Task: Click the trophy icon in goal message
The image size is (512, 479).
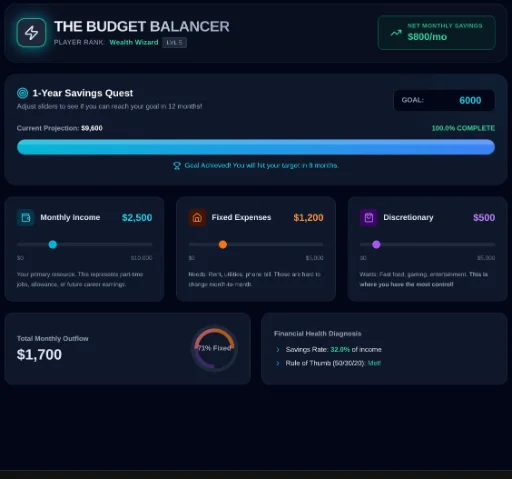Action: click(x=177, y=166)
